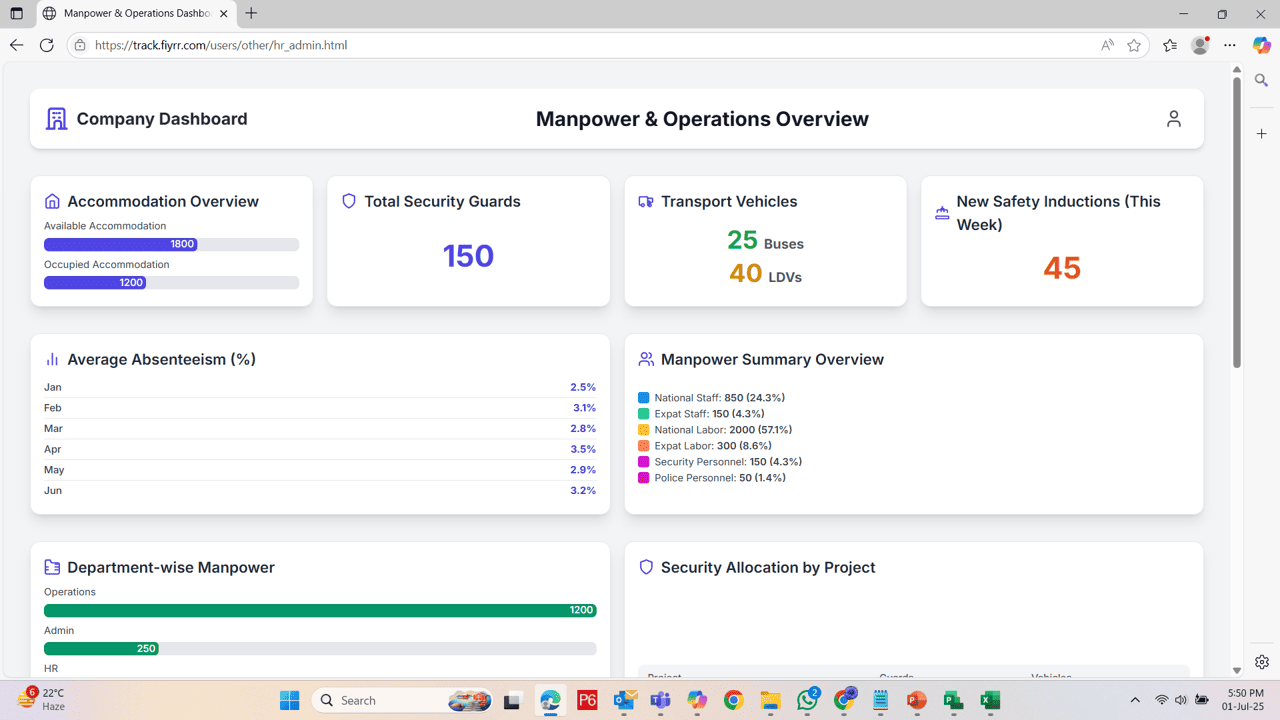Click the Company Dashboard building logo
The width and height of the screenshot is (1280, 720).
click(x=56, y=118)
